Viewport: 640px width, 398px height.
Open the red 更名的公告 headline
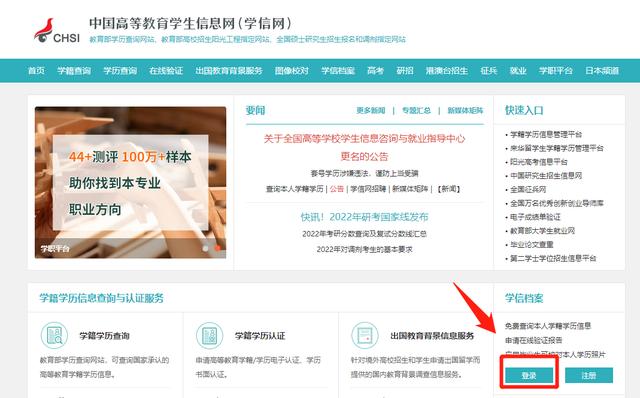(364, 156)
